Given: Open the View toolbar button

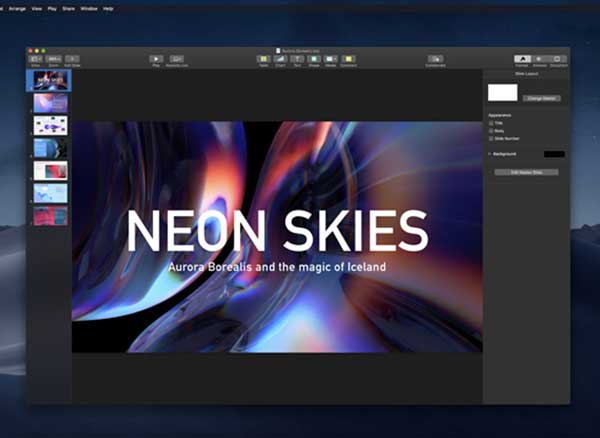Looking at the screenshot, I should point(35,59).
